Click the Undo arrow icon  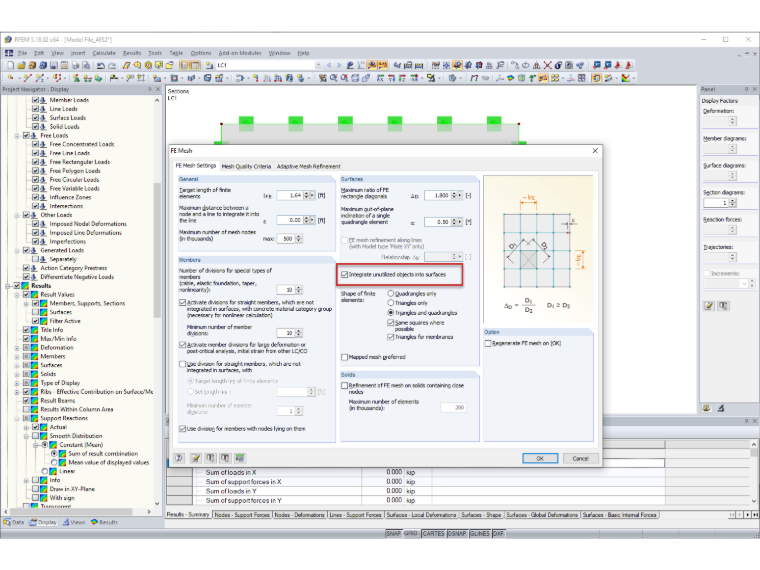101,65
